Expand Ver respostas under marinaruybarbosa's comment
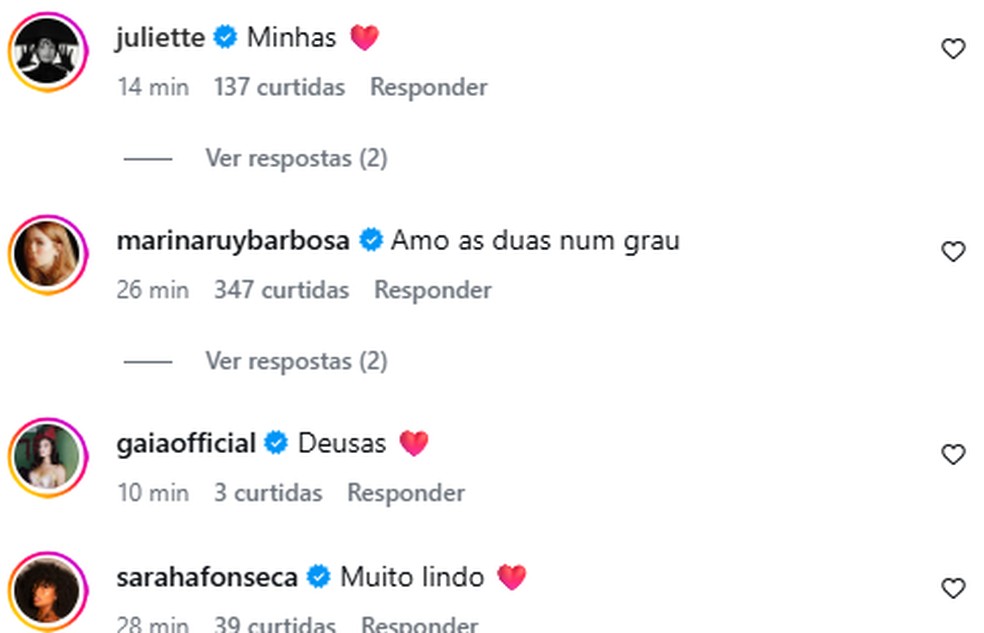This screenshot has width=984, height=633. click(296, 361)
